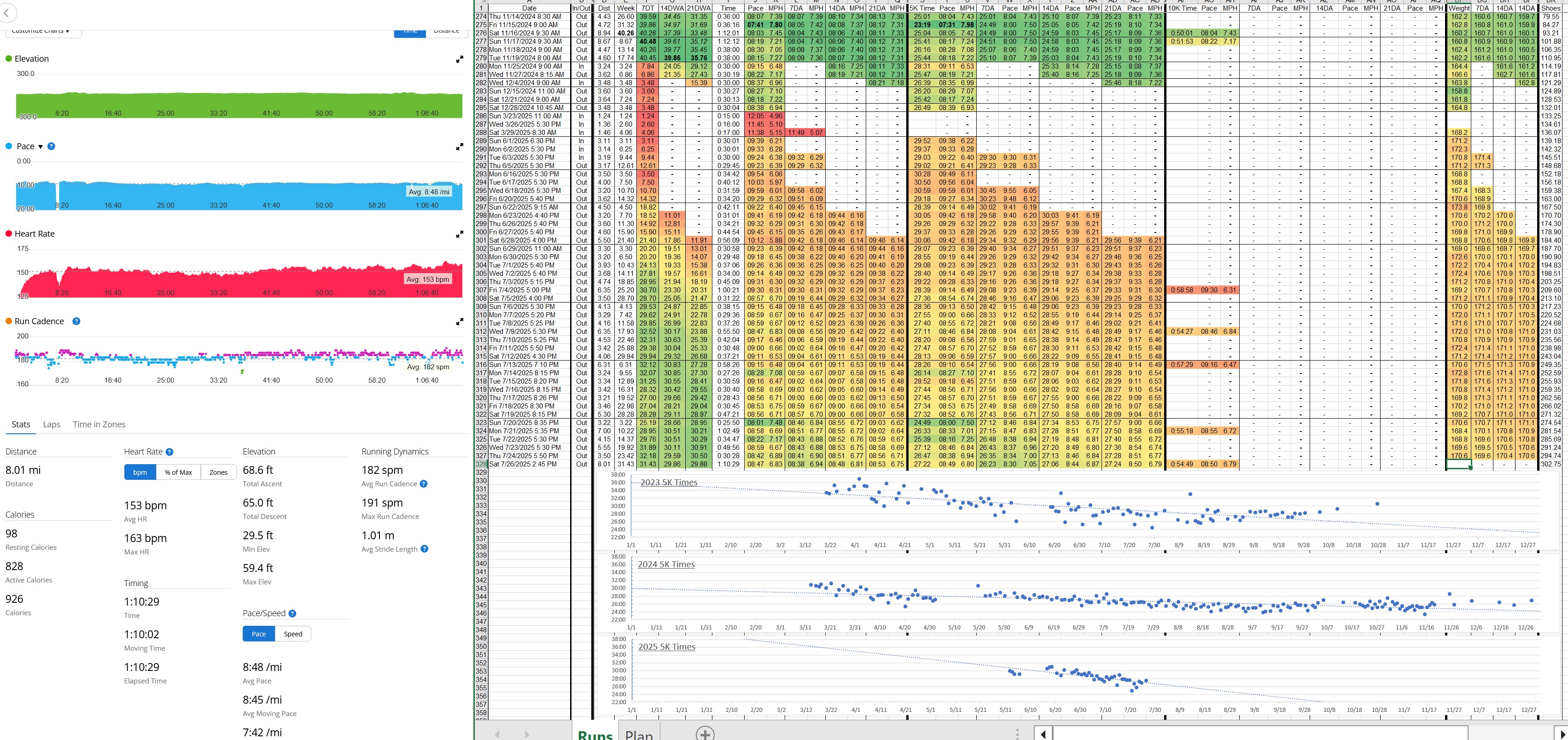Click Excel next sheet navigation arrow
The image size is (1568, 740).
point(526,734)
